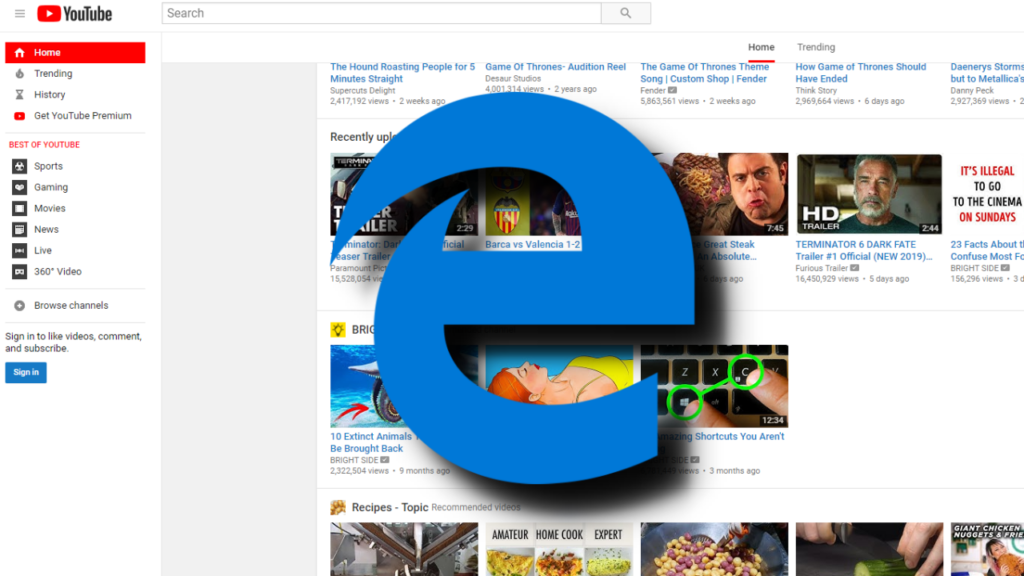Click the Browse channels plus icon
Image resolution: width=1024 pixels, height=576 pixels.
click(x=20, y=306)
